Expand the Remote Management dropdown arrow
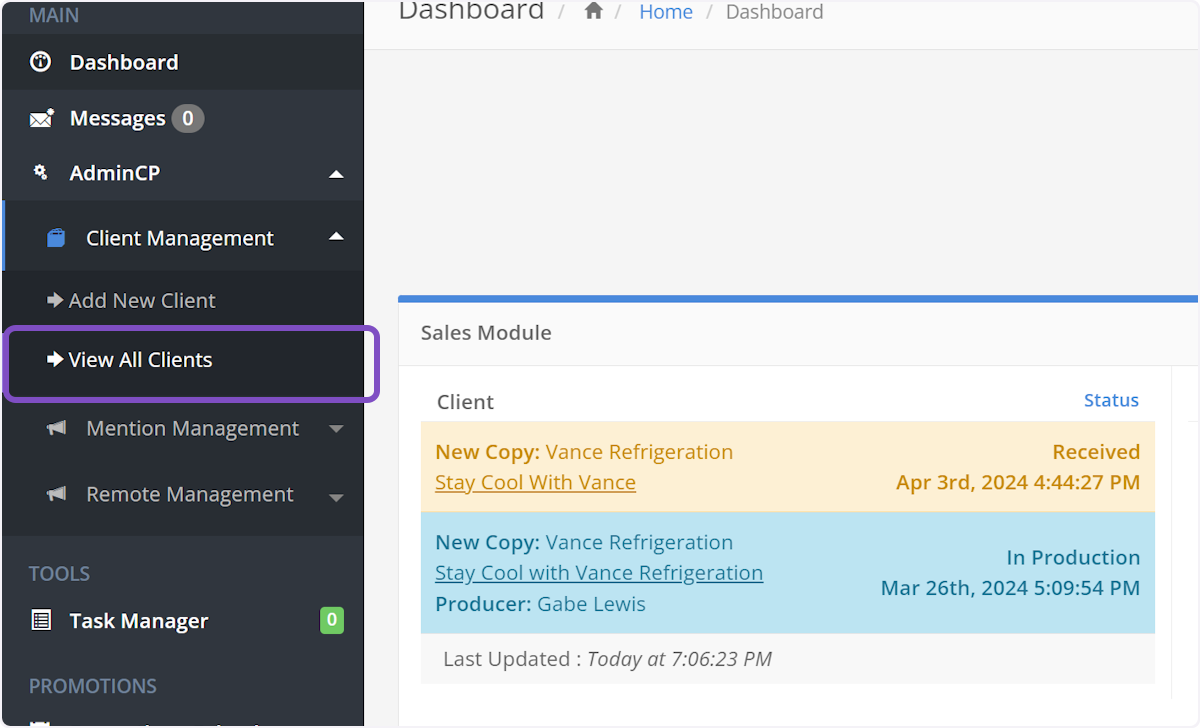Viewport: 1200px width, 728px height. [x=336, y=497]
